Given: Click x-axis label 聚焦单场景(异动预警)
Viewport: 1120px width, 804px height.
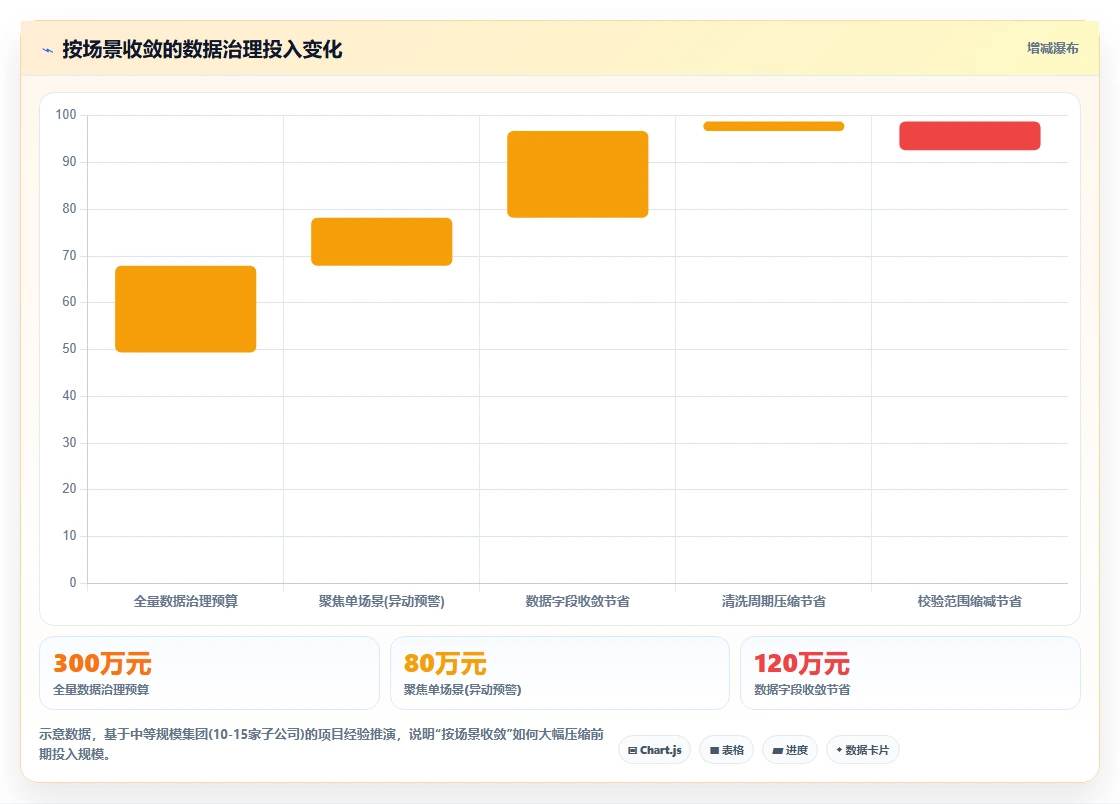Looking at the screenshot, I should tap(381, 601).
